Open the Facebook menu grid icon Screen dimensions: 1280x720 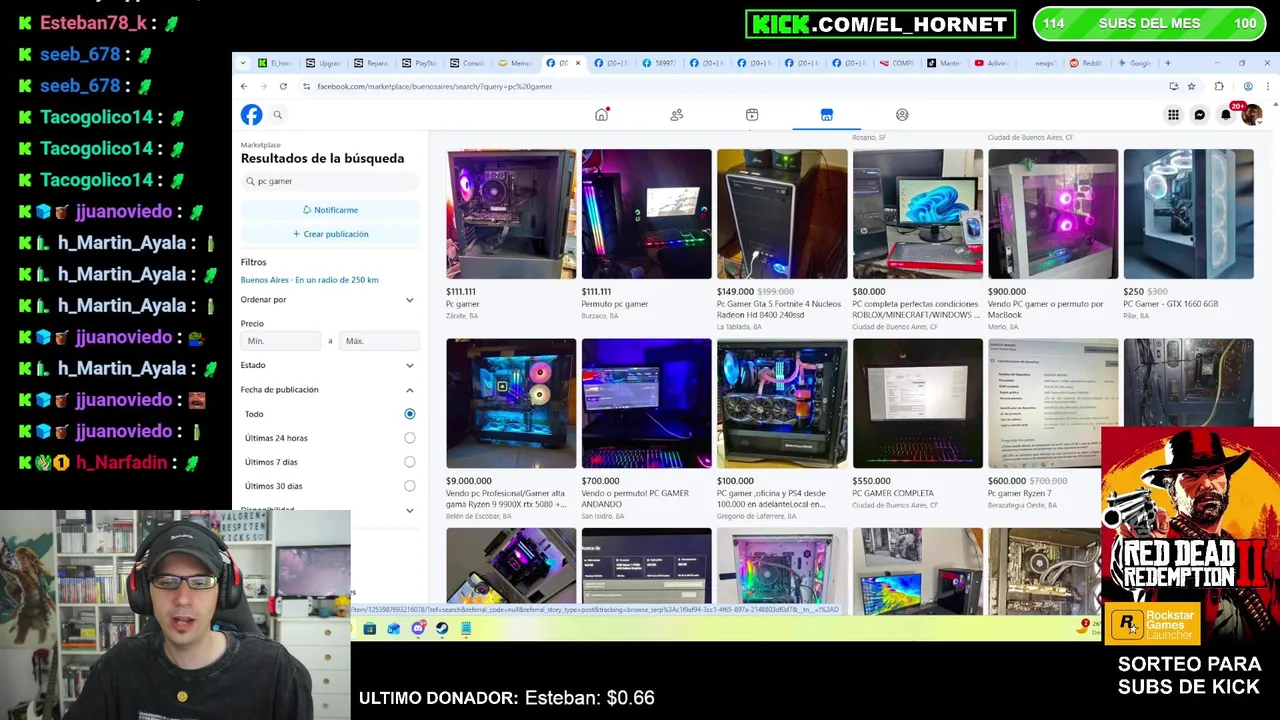click(x=1173, y=115)
